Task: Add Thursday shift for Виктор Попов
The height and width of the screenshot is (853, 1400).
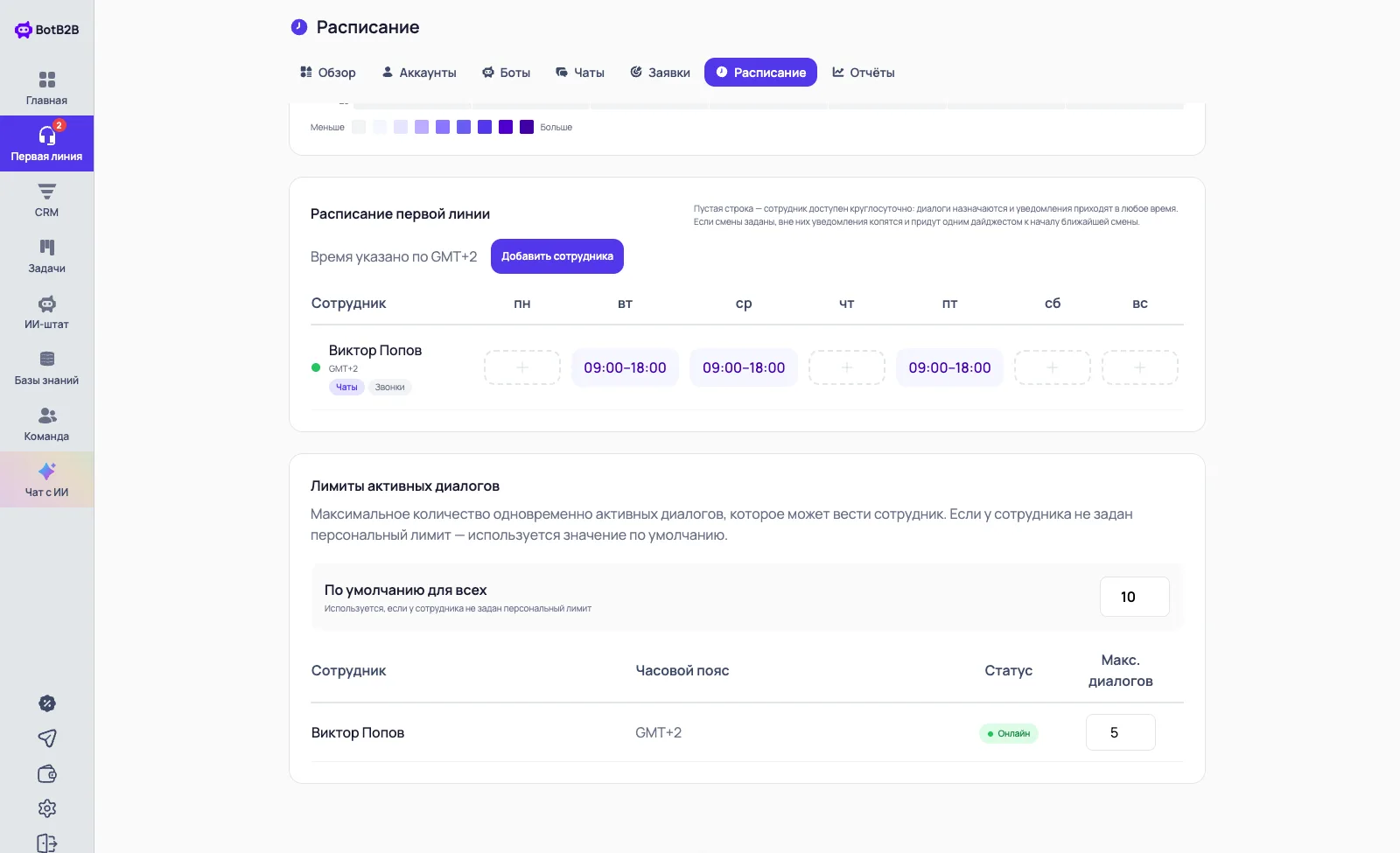Action: point(847,367)
